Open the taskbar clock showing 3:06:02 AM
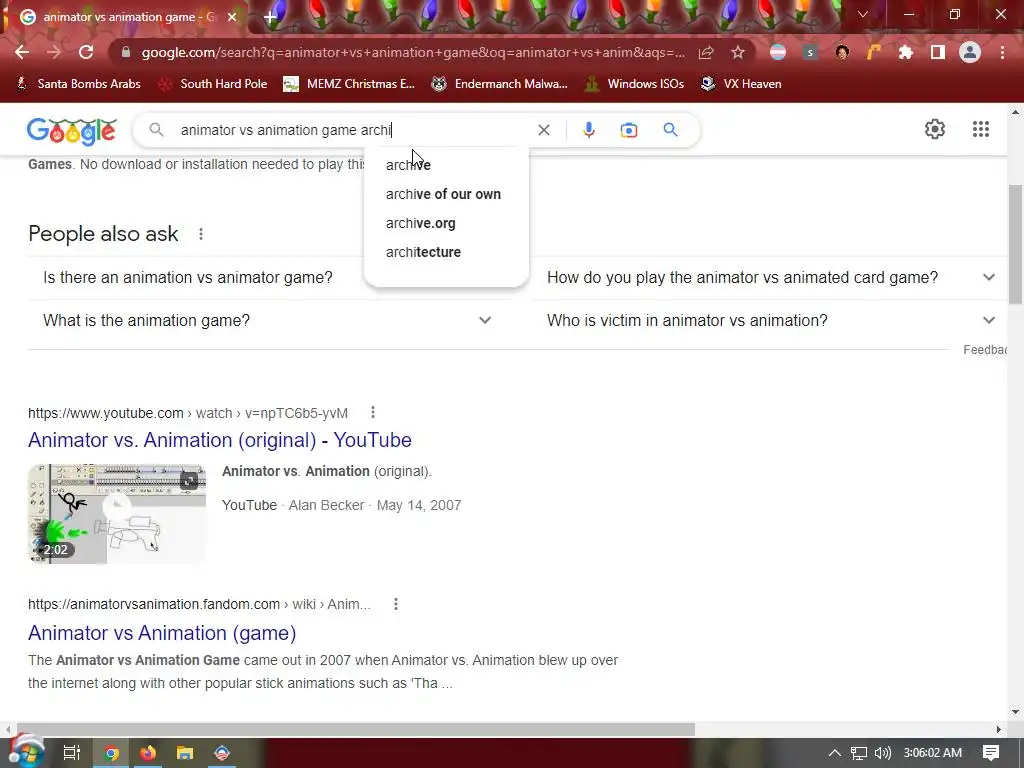The width and height of the screenshot is (1024, 768). [x=933, y=753]
